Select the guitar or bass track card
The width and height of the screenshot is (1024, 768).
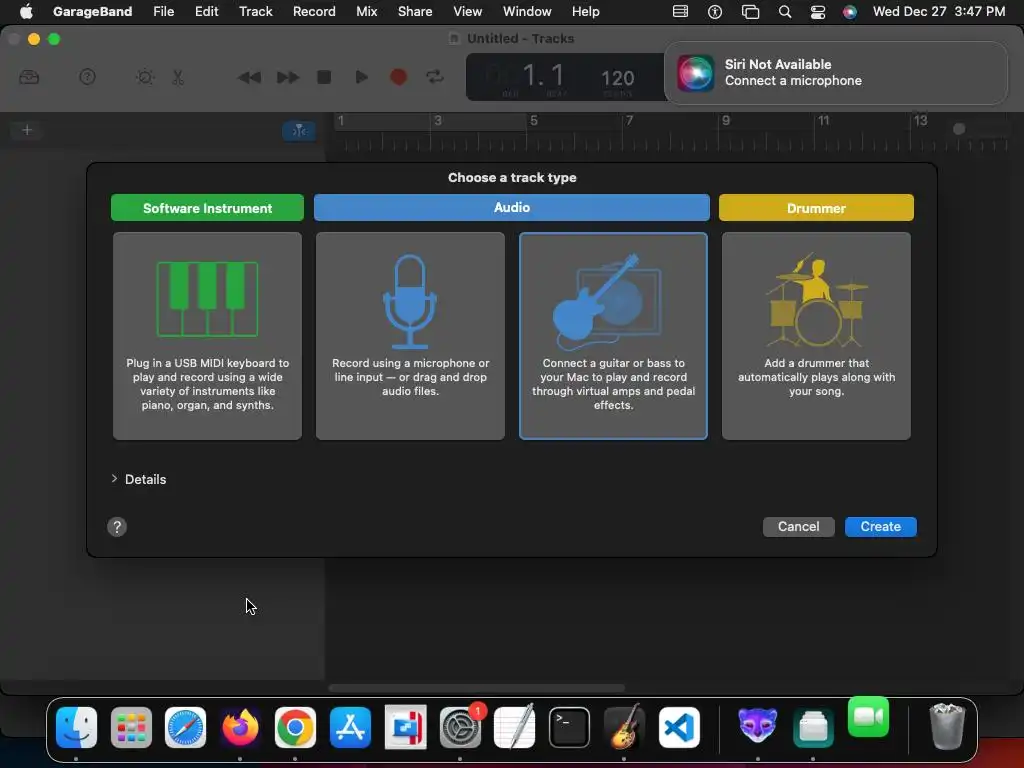613,336
